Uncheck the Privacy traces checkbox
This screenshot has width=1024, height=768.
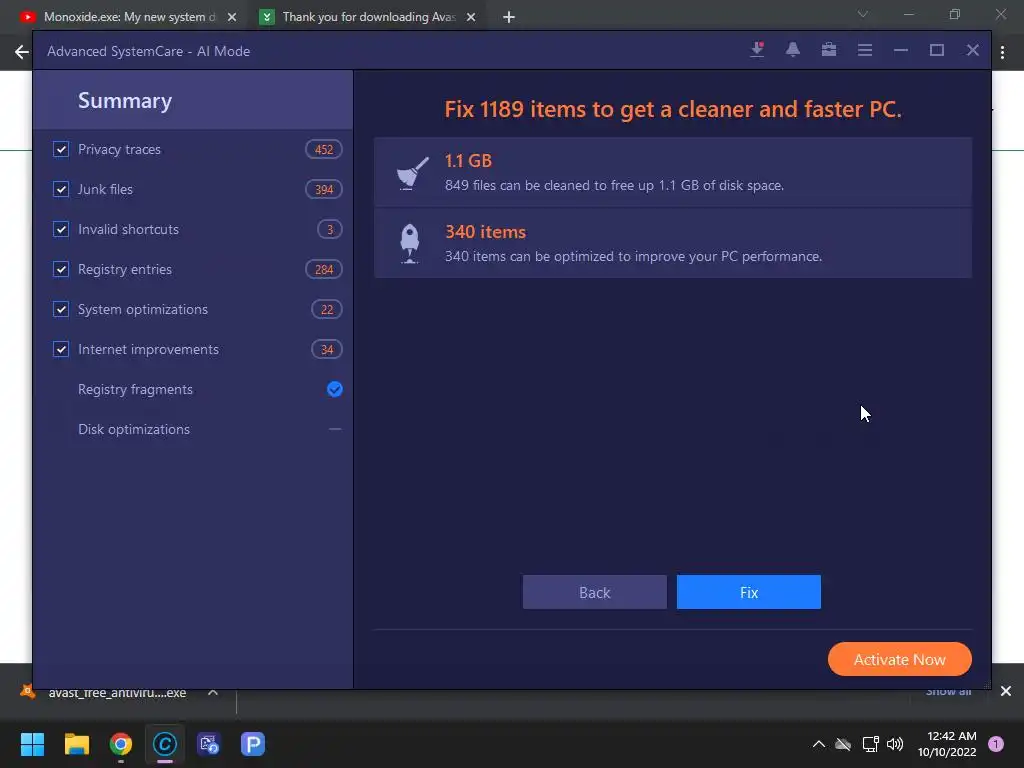click(61, 149)
